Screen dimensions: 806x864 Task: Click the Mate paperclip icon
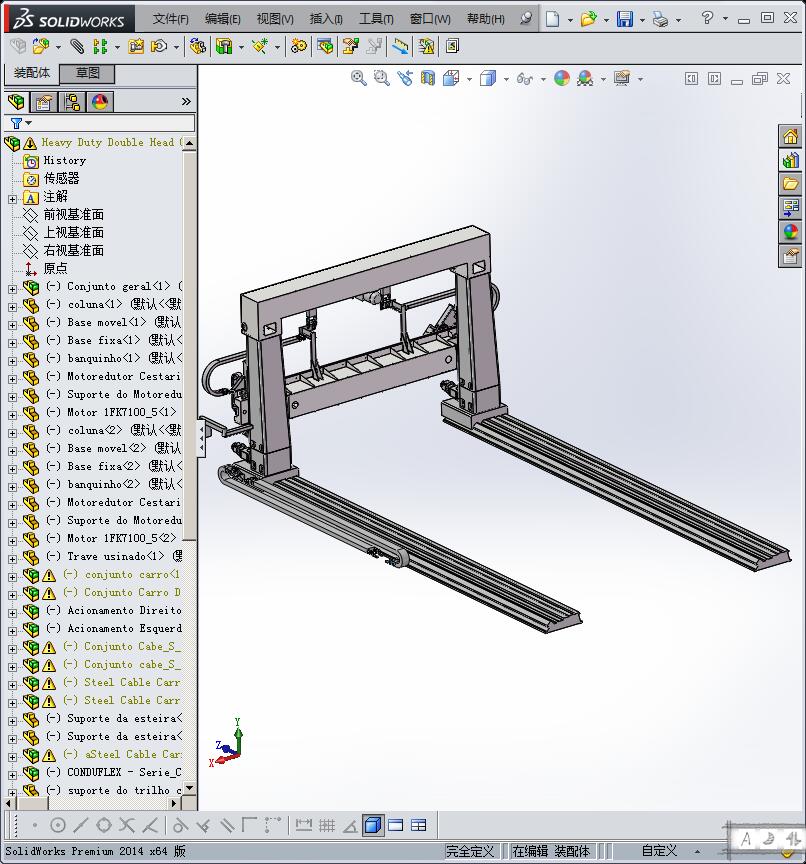coord(77,46)
